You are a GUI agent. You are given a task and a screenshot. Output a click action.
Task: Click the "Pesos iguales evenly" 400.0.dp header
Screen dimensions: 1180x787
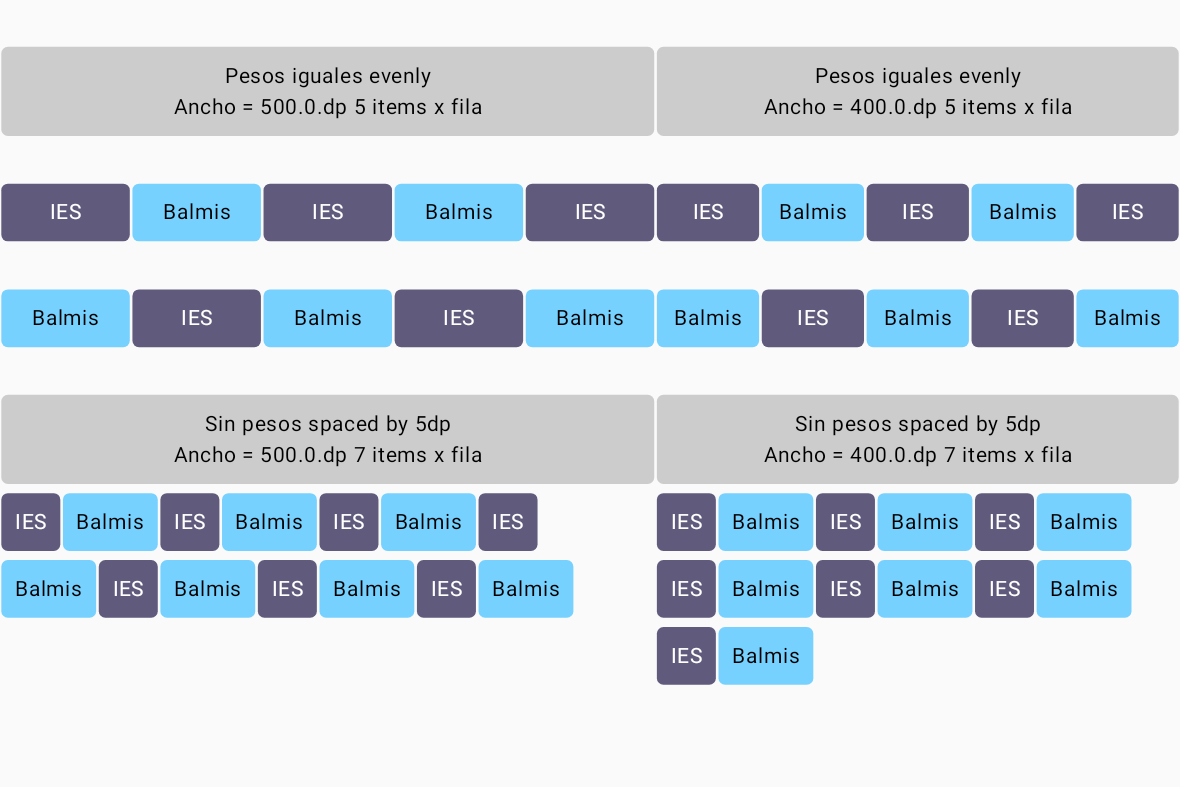(917, 91)
